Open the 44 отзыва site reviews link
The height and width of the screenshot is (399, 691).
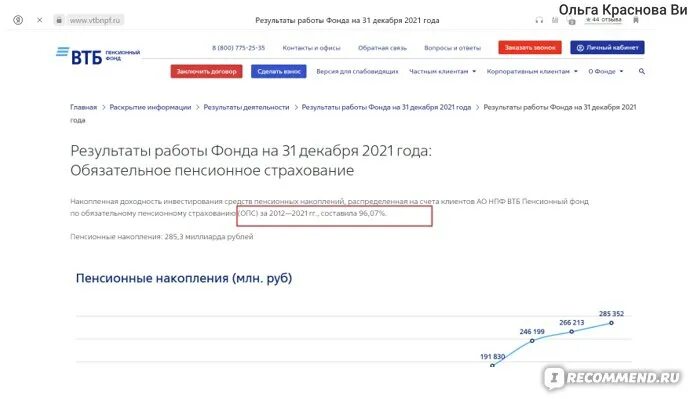(x=603, y=19)
